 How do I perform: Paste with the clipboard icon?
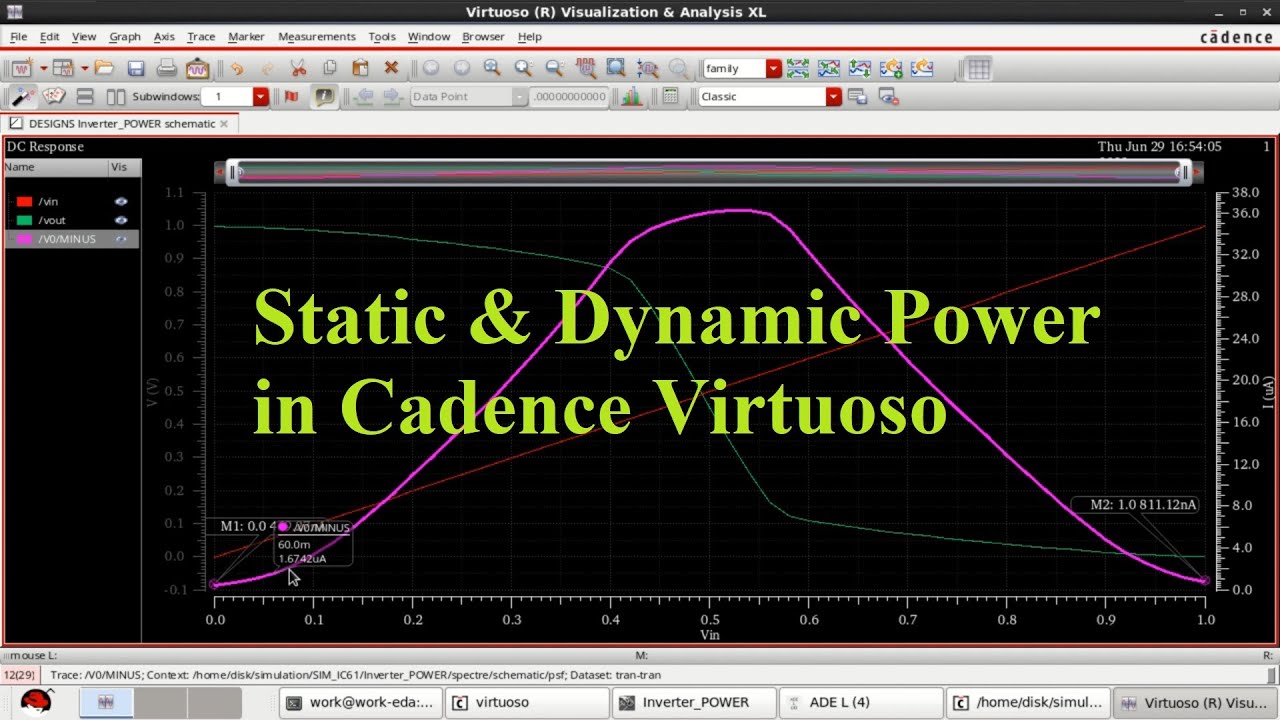pyautogui.click(x=361, y=68)
